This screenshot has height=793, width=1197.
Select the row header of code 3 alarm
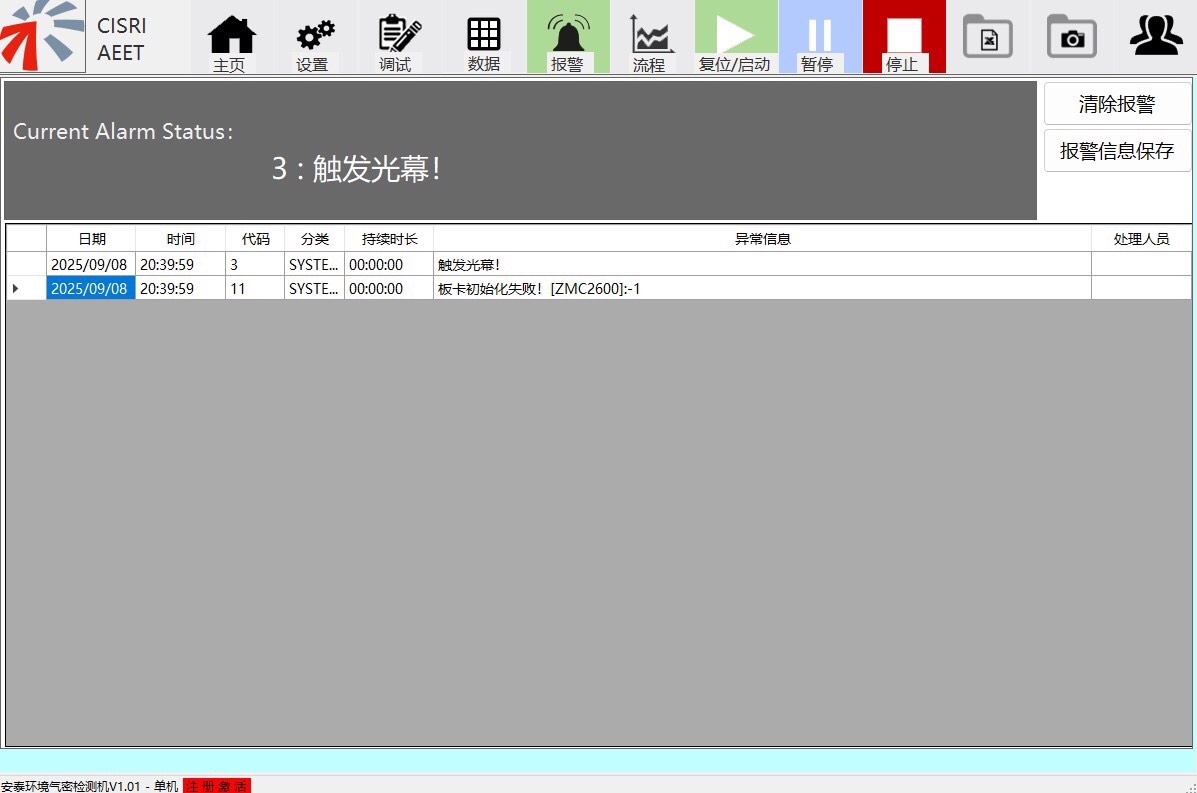point(26,264)
